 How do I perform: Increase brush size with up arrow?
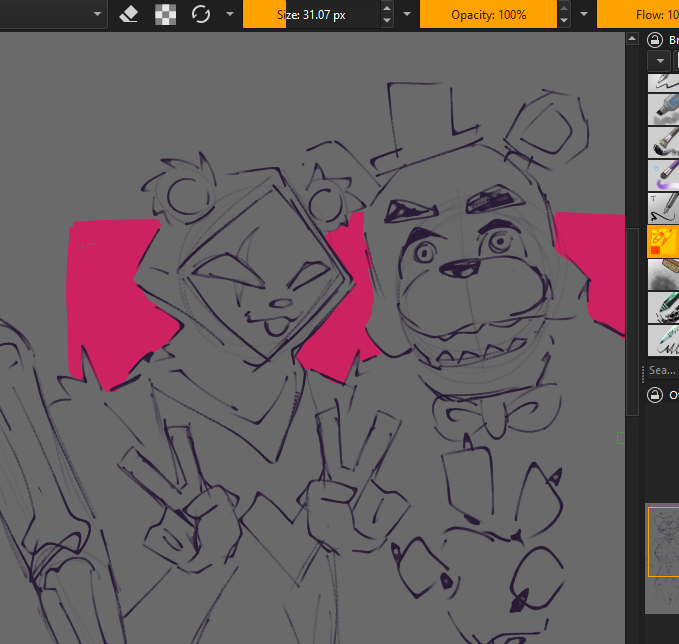point(387,8)
